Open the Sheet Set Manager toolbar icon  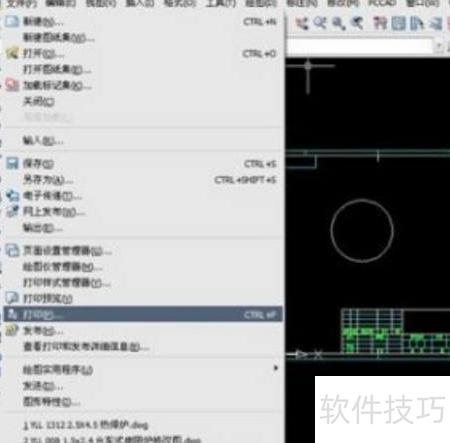tap(436, 24)
